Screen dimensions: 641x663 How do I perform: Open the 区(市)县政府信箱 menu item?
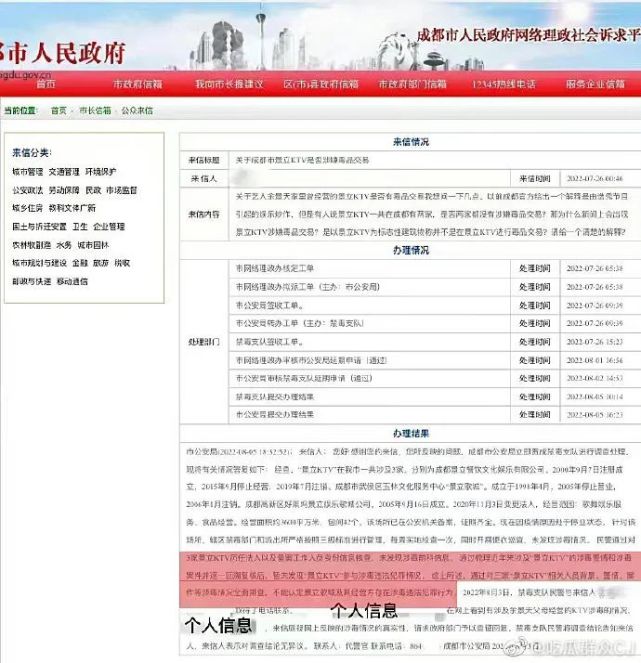coord(321,84)
